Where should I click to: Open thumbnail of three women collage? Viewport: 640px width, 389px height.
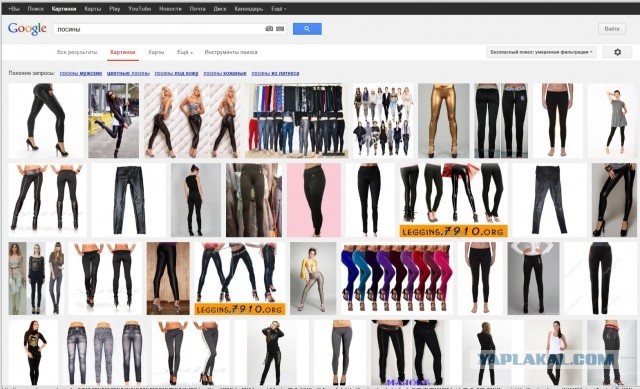pos(36,278)
